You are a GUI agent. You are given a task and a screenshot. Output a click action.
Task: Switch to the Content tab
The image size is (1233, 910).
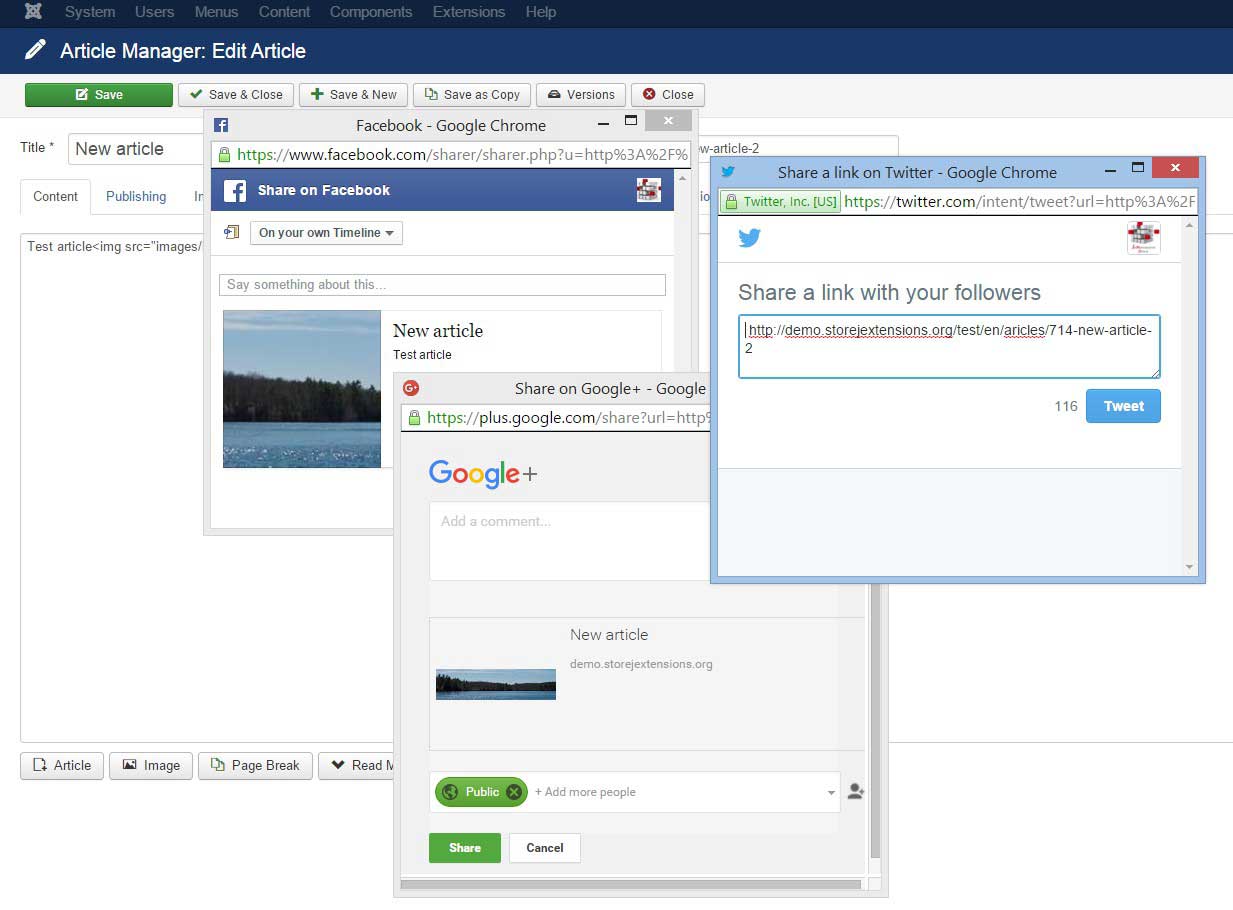click(55, 196)
